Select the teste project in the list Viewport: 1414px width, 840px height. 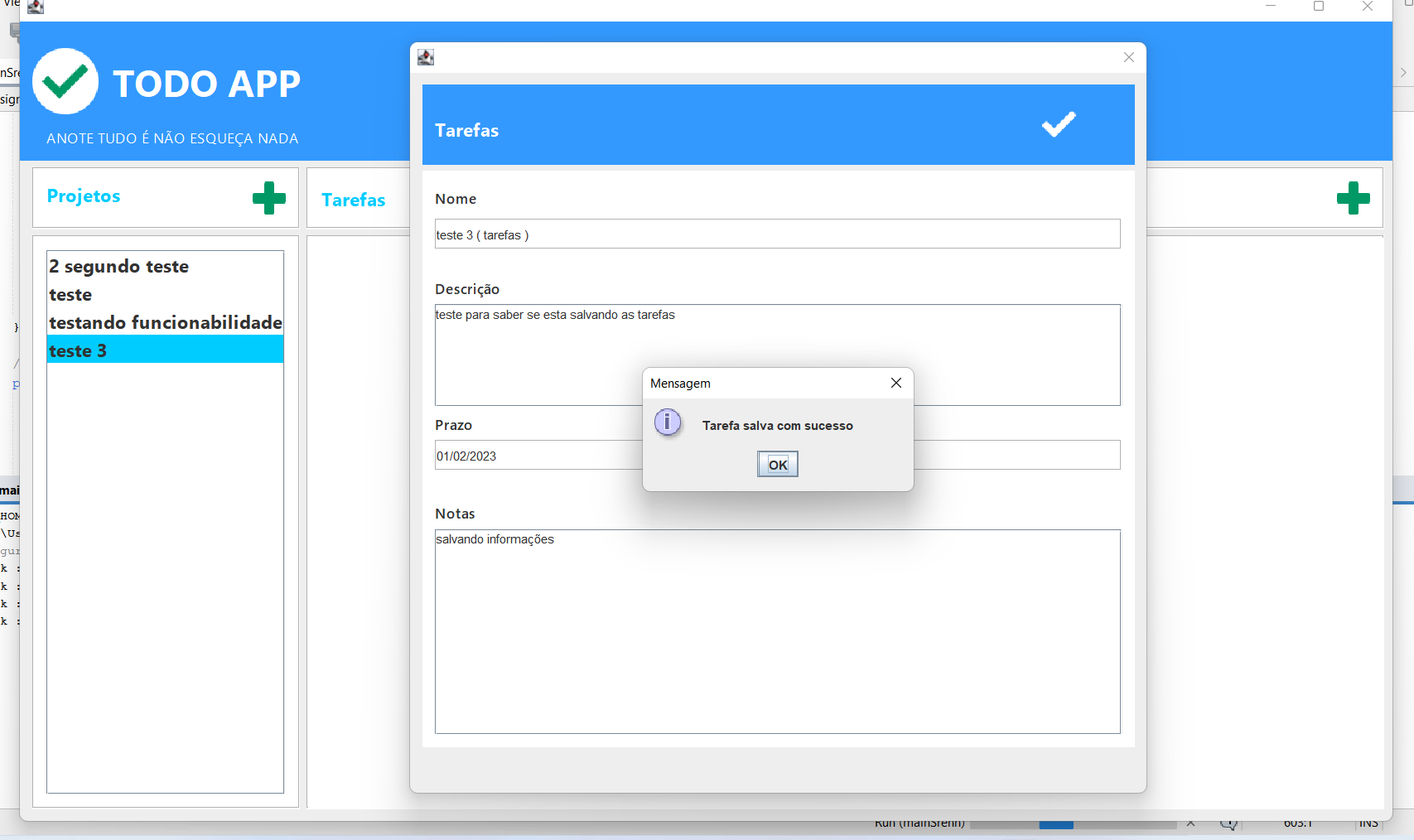pos(70,294)
